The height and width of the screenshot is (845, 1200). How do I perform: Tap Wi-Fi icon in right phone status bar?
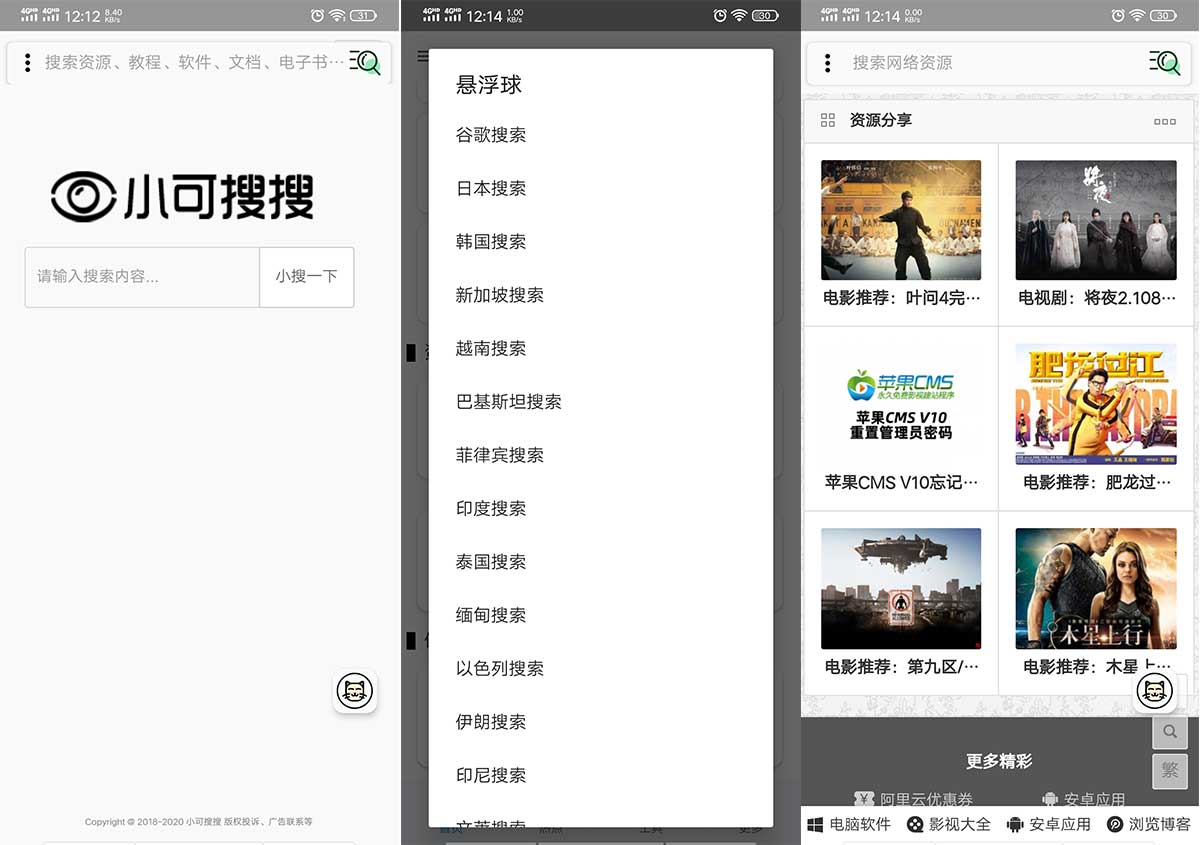pyautogui.click(x=1138, y=15)
